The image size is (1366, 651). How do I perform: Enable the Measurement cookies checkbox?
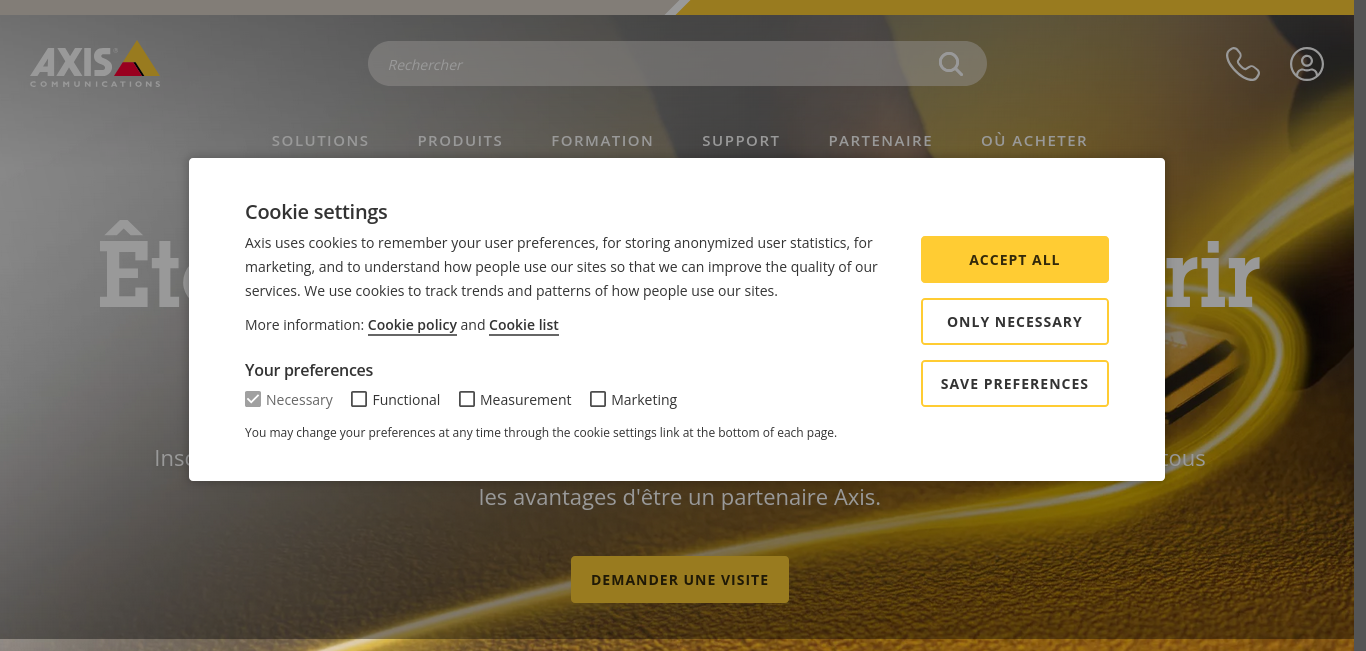click(x=467, y=399)
